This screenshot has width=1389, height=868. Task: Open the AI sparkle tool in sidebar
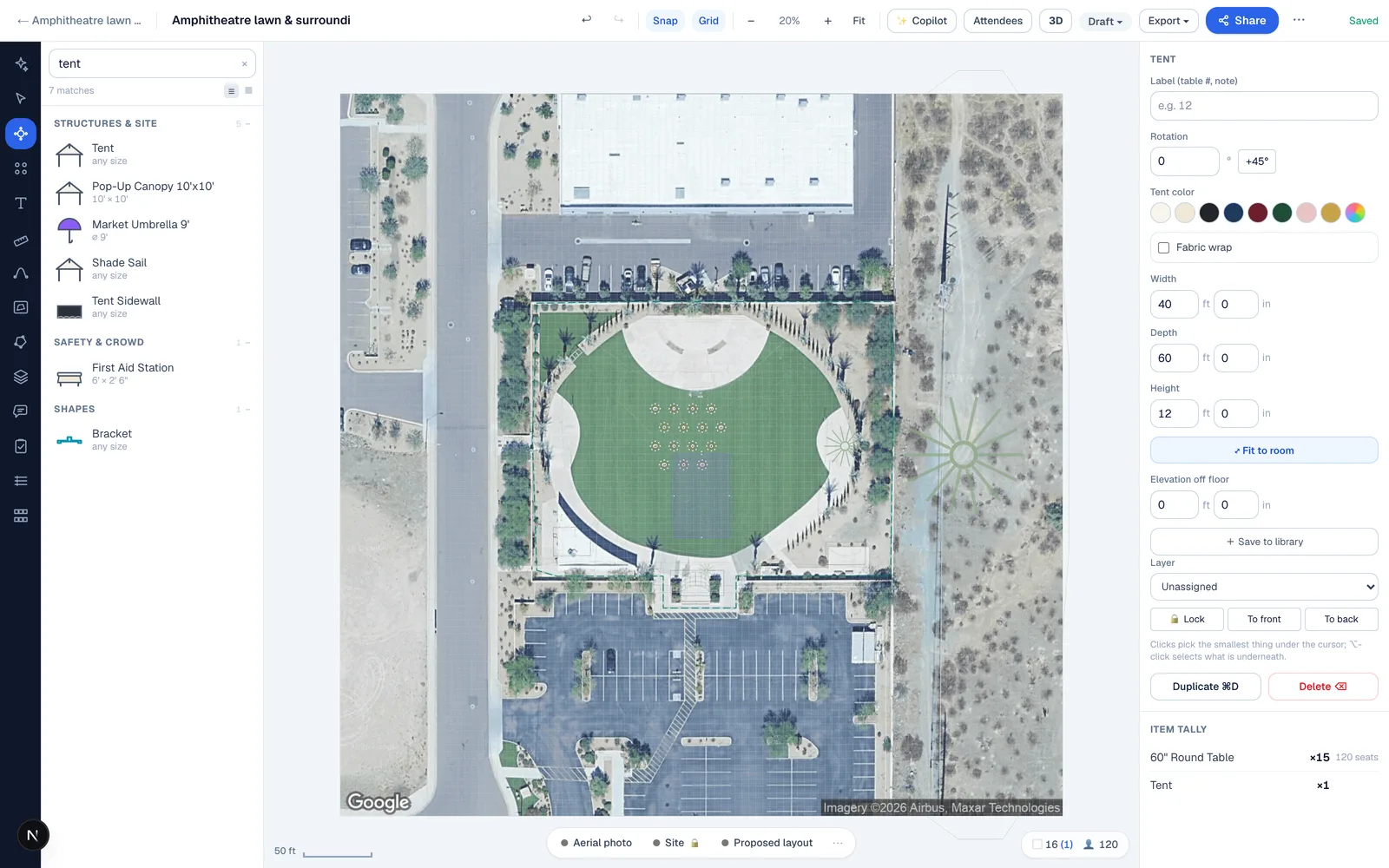21,64
